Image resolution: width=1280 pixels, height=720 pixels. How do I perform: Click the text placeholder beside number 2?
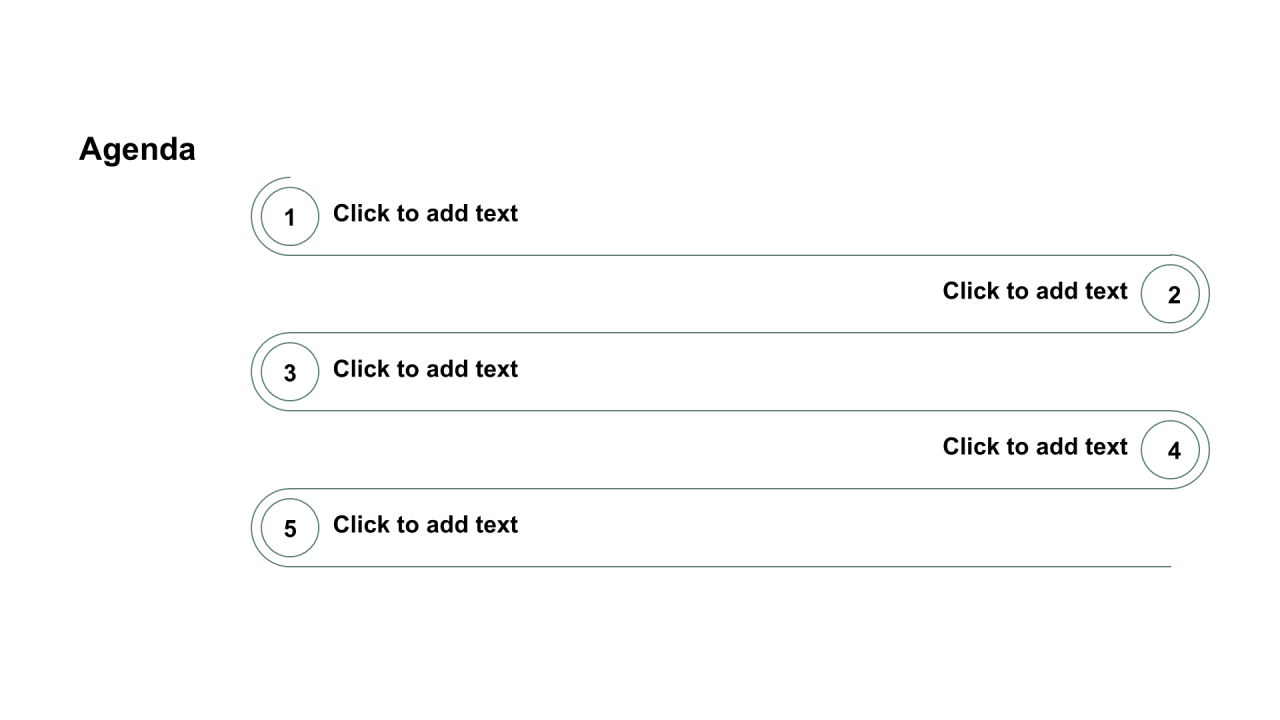click(1035, 291)
